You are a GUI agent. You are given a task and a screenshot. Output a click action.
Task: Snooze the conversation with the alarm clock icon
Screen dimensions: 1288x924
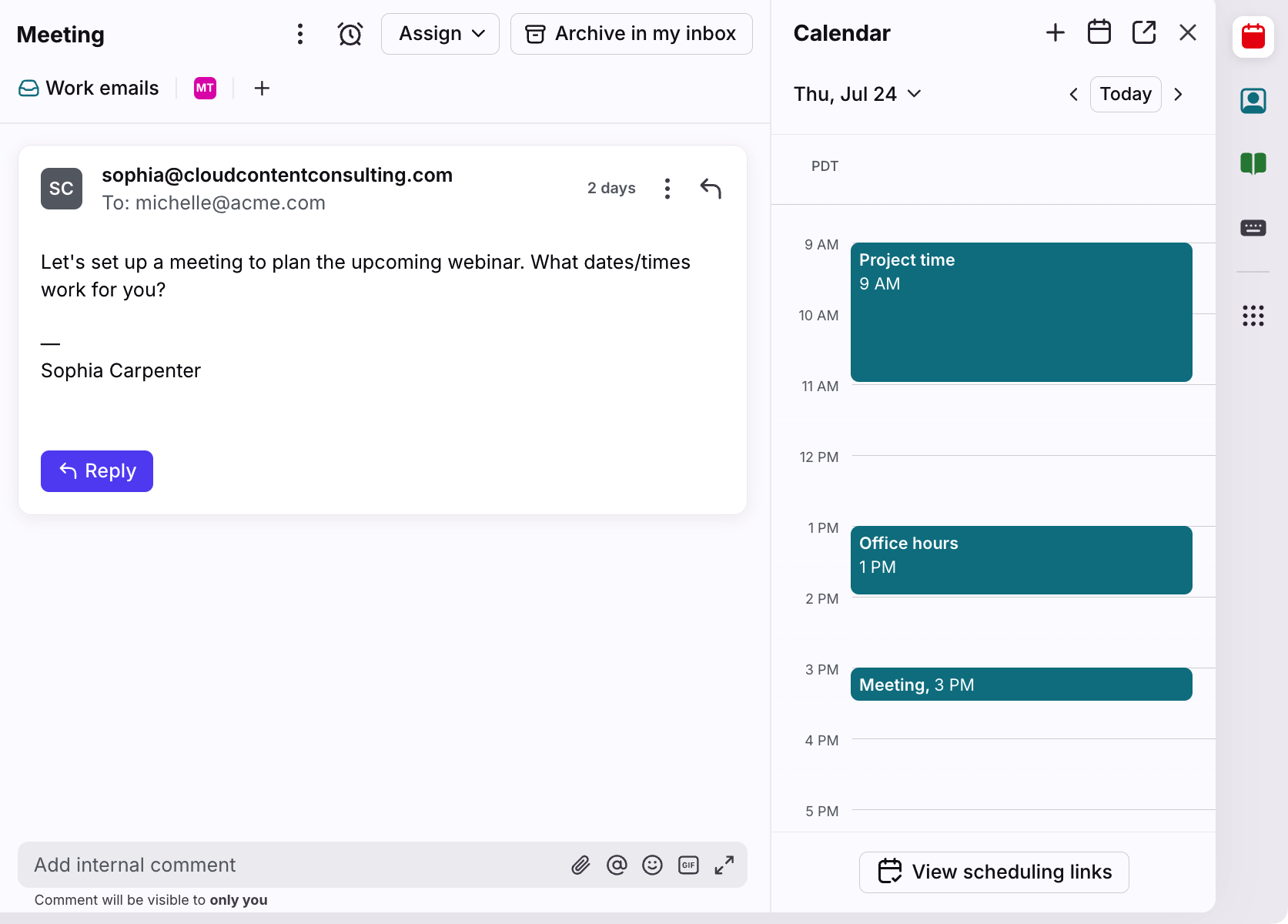coord(350,34)
